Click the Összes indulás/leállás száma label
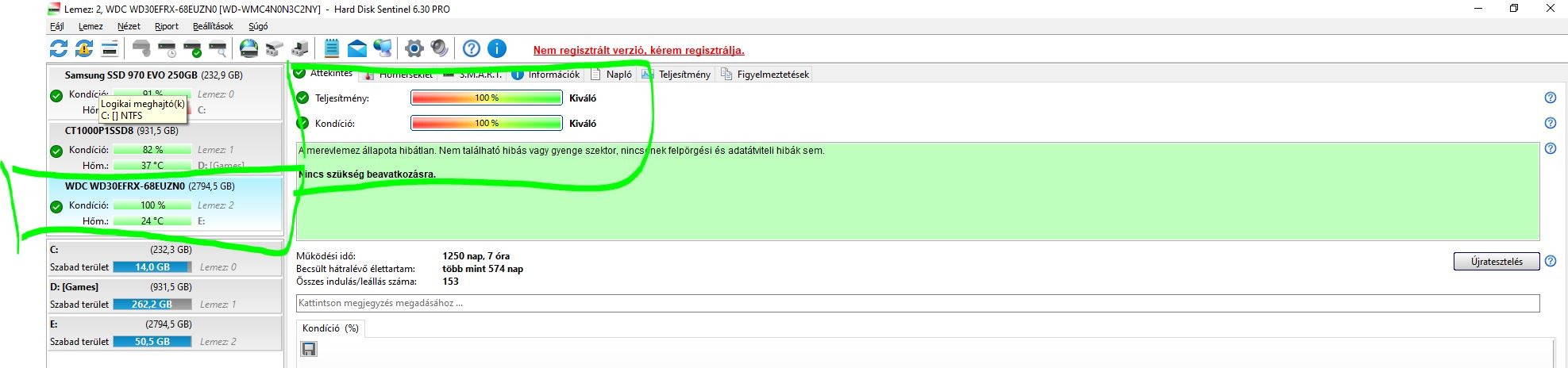1568x368 pixels. [356, 282]
